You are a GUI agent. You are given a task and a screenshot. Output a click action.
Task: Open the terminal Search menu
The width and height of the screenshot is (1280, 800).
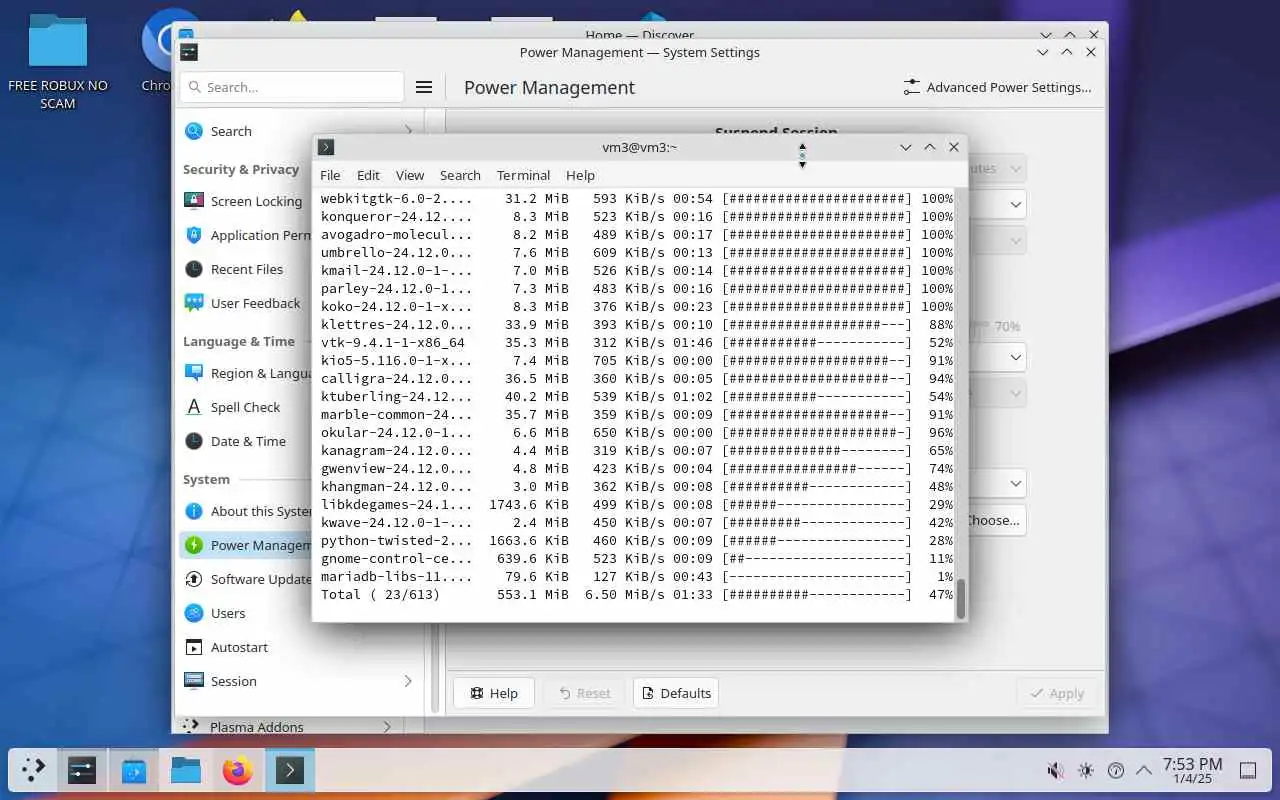pyautogui.click(x=460, y=175)
